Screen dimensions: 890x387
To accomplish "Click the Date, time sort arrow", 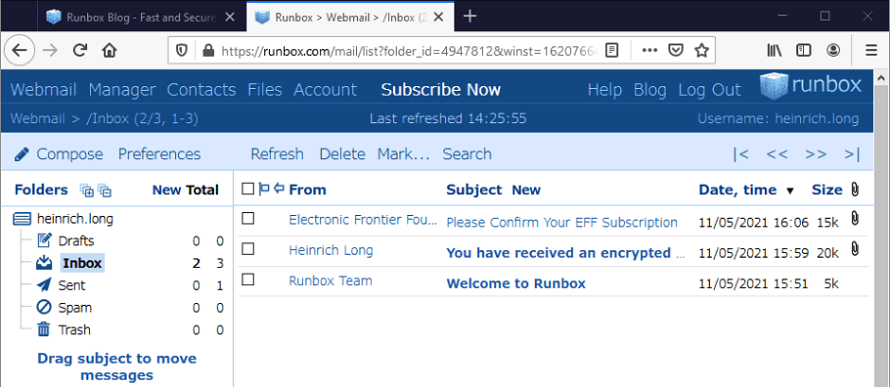I will click(x=790, y=191).
